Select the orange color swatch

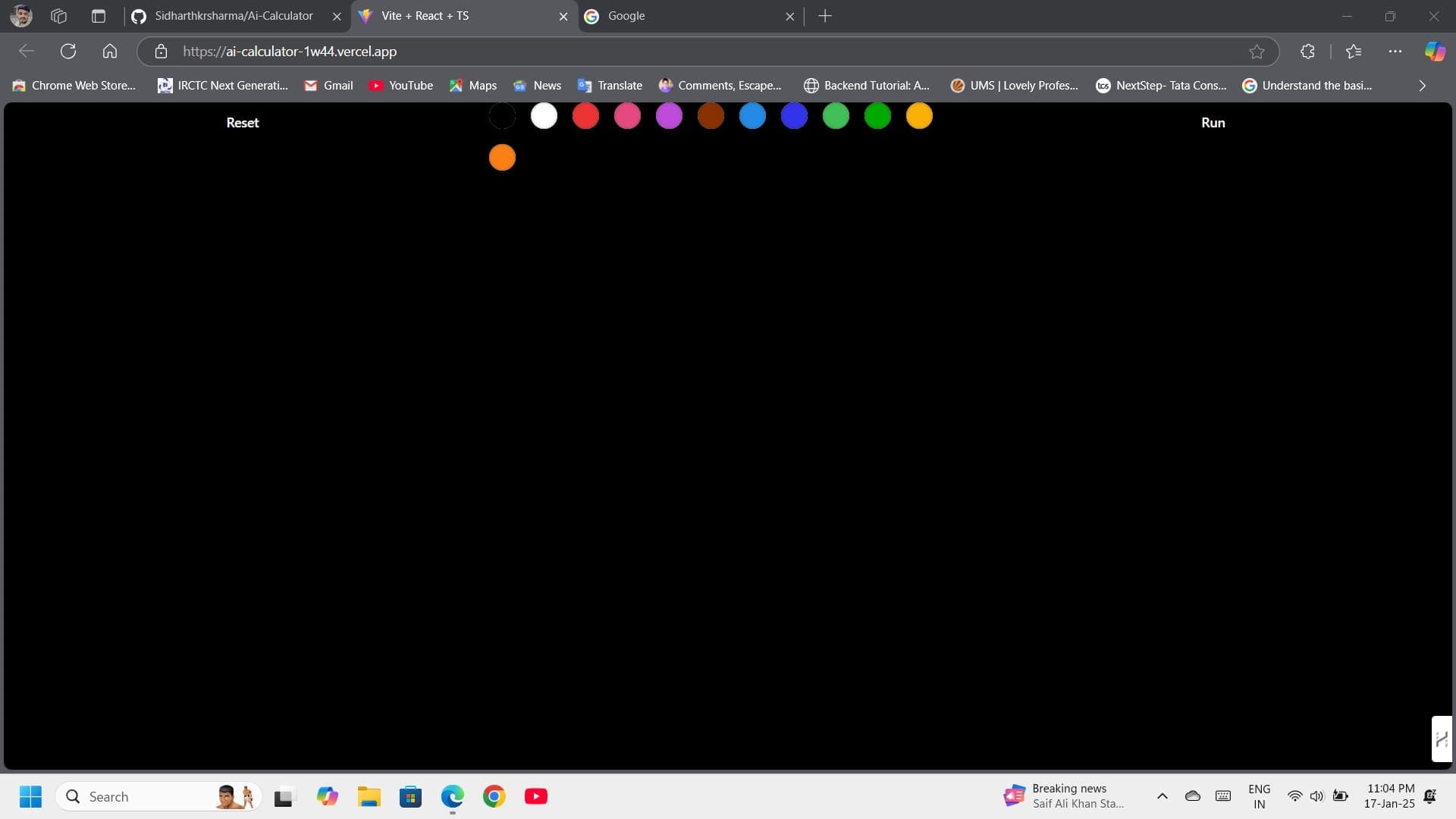pyautogui.click(x=502, y=158)
